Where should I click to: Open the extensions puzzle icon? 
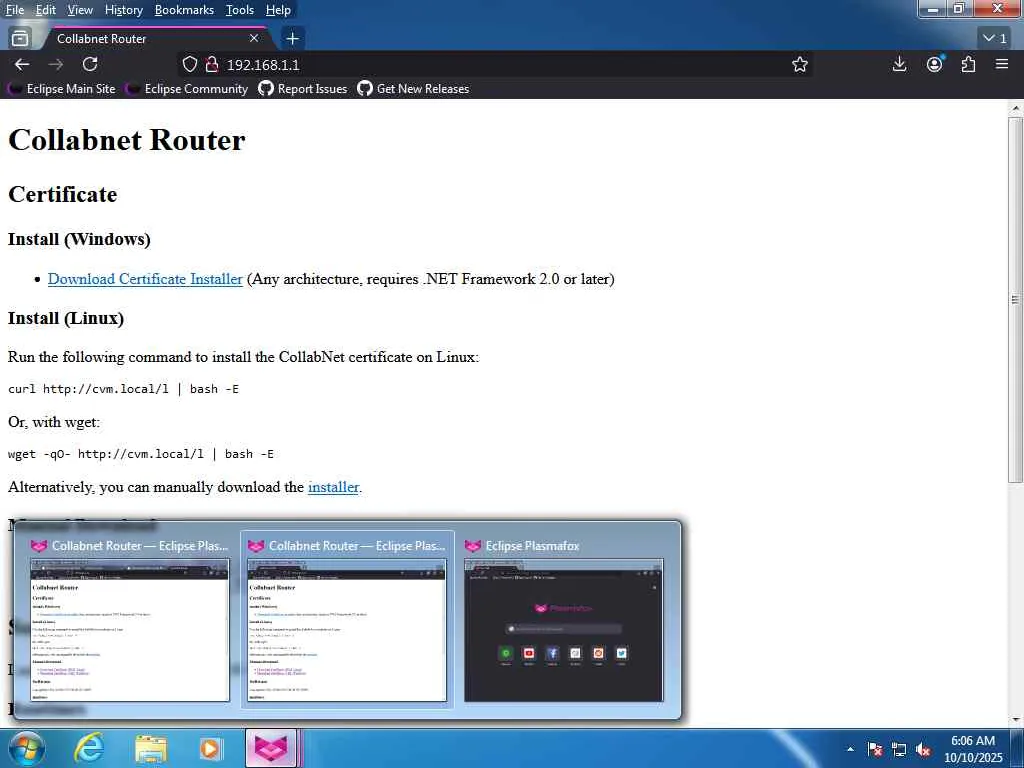[x=968, y=64]
